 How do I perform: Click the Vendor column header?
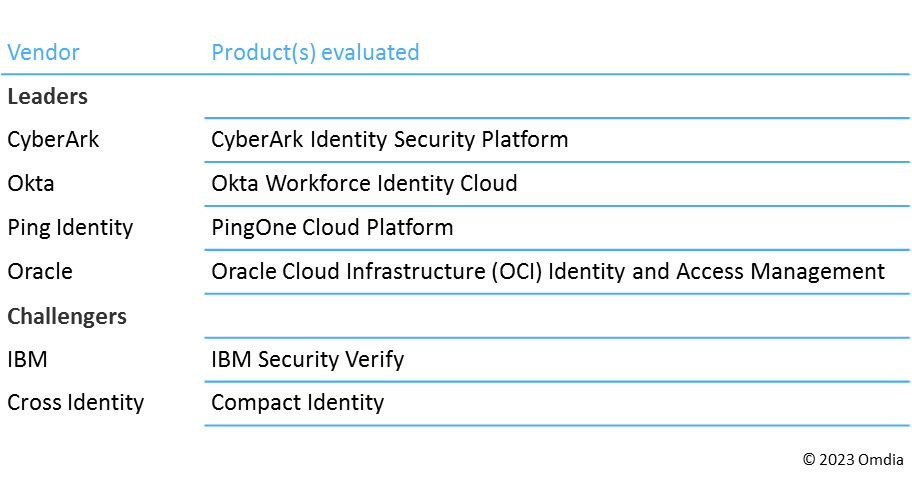pyautogui.click(x=44, y=53)
